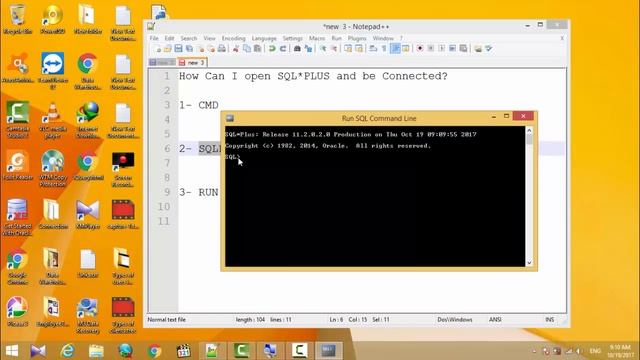Click the Replace toolbar icon

(x=308, y=49)
